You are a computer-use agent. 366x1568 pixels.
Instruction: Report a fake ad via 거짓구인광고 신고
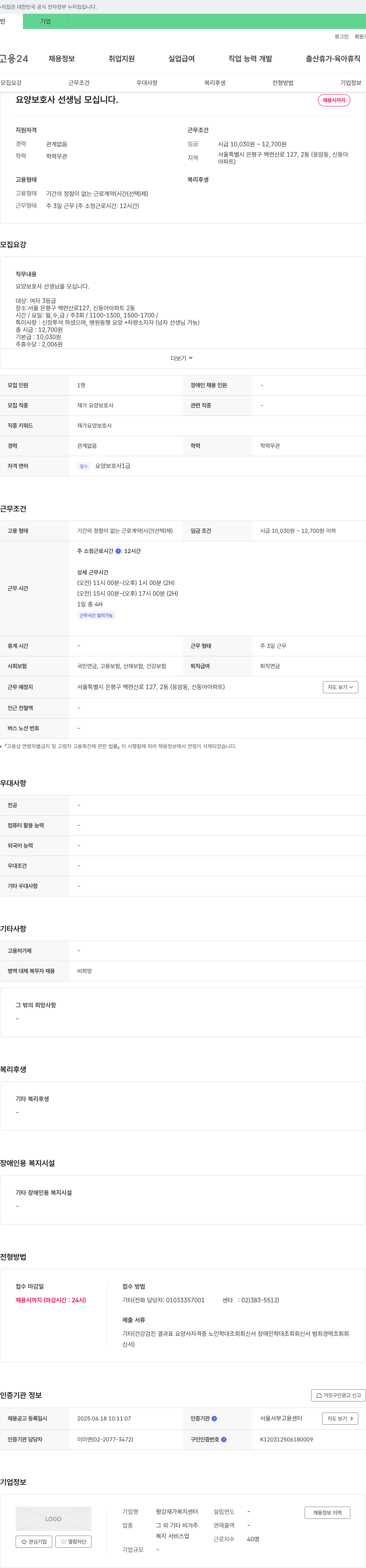click(339, 1395)
